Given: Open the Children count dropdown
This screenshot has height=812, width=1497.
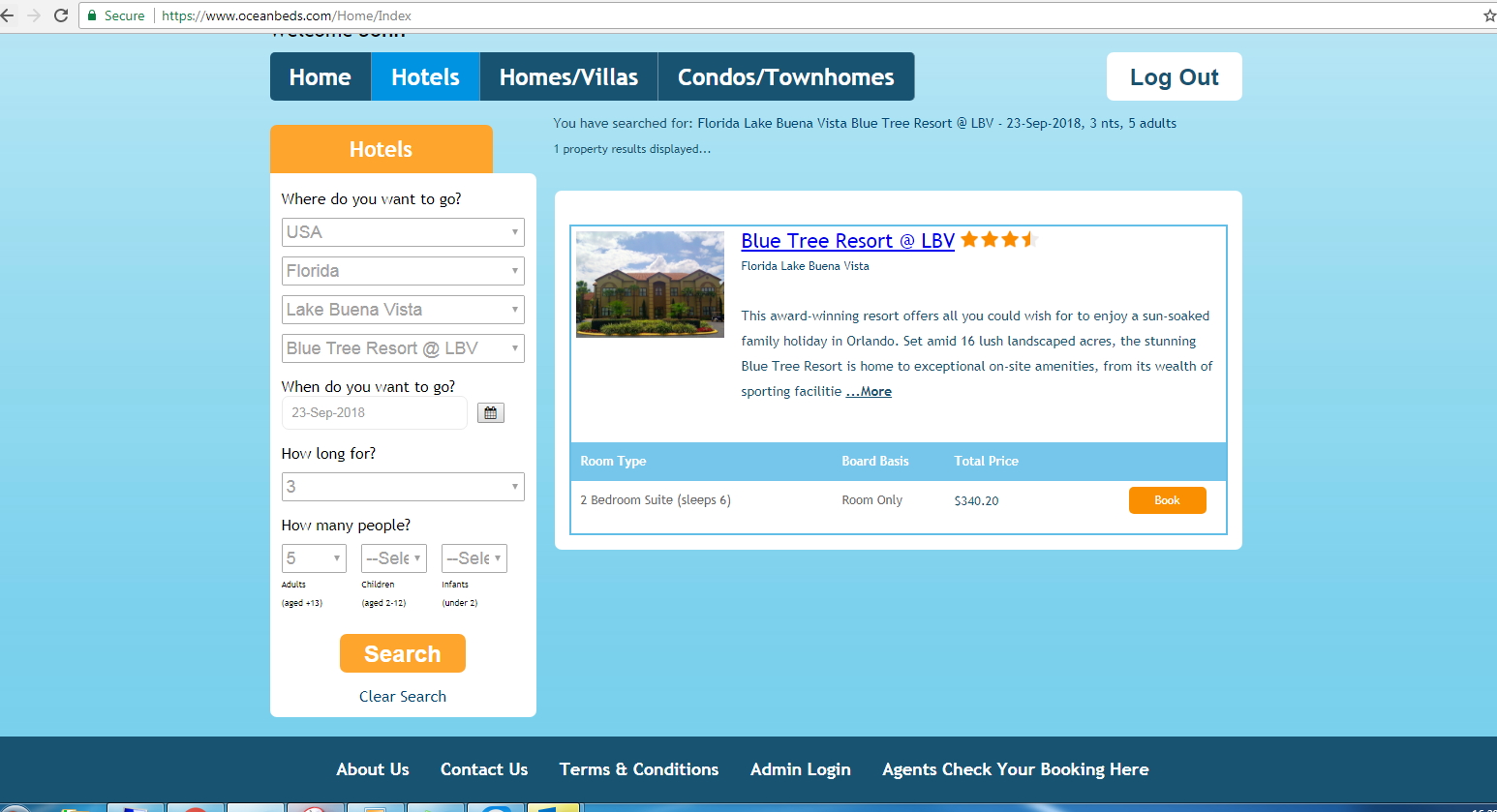Looking at the screenshot, I should coord(394,558).
